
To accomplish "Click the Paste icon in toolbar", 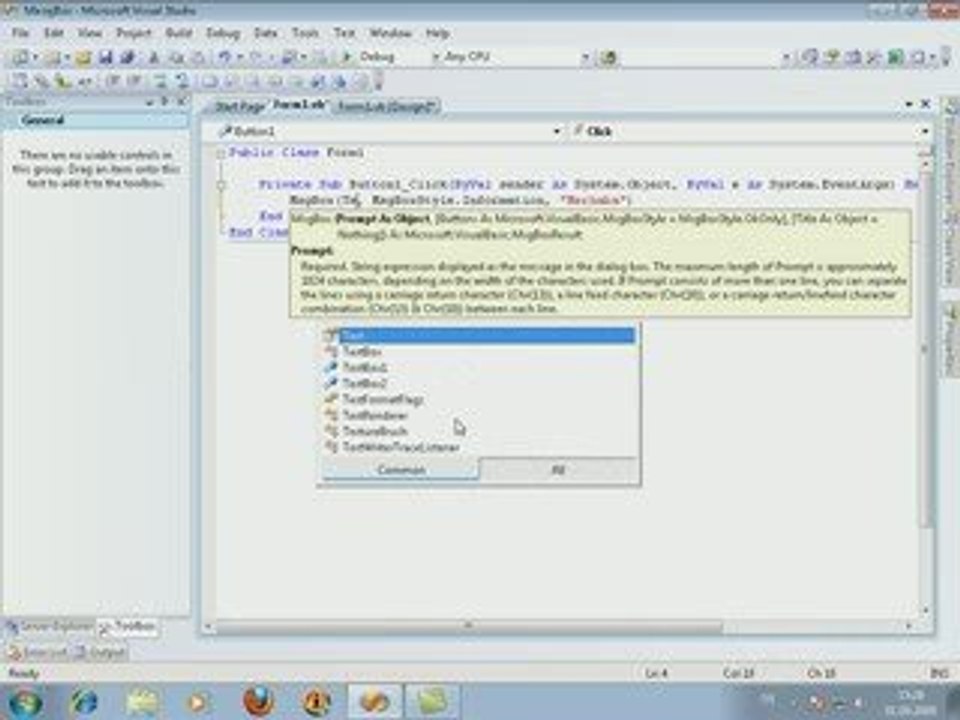I will tap(199, 58).
